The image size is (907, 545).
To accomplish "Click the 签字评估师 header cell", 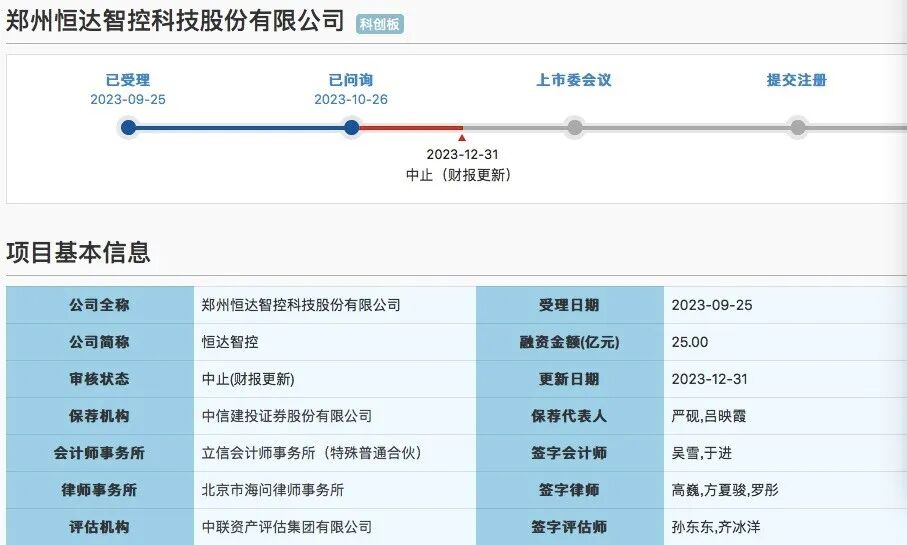I will click(x=569, y=527).
